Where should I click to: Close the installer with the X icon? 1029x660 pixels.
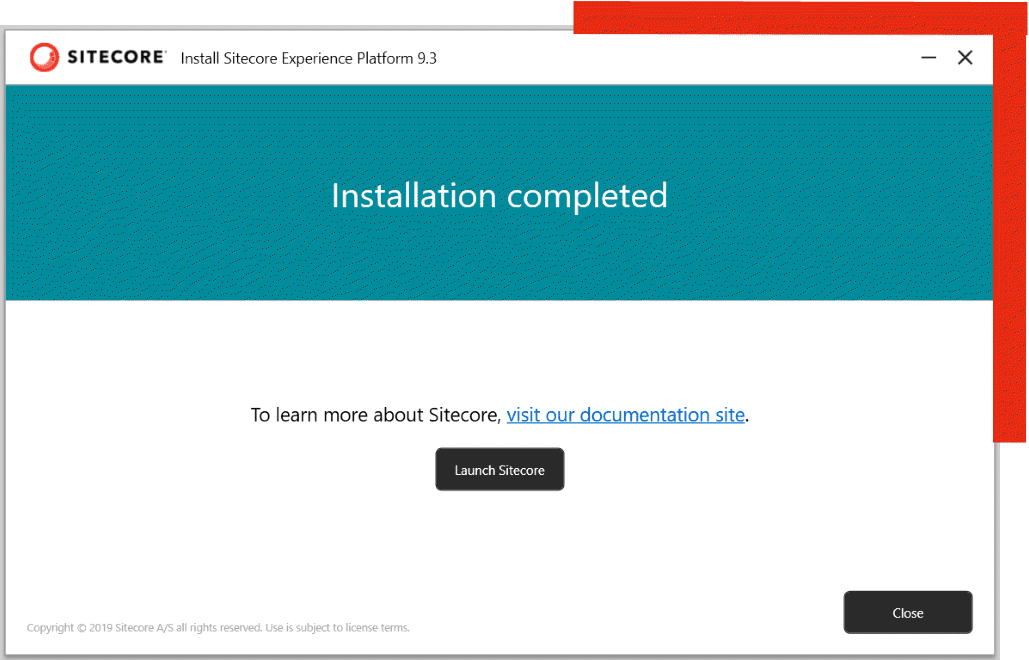point(965,58)
